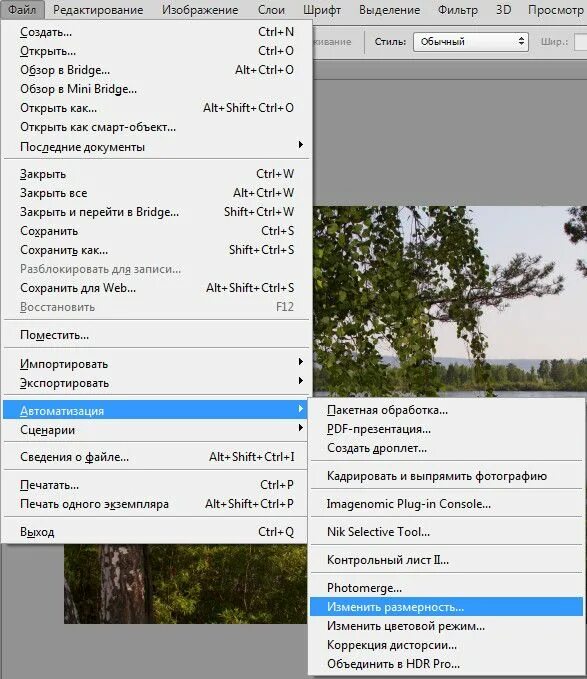Open the Шрифт menu

click(322, 10)
